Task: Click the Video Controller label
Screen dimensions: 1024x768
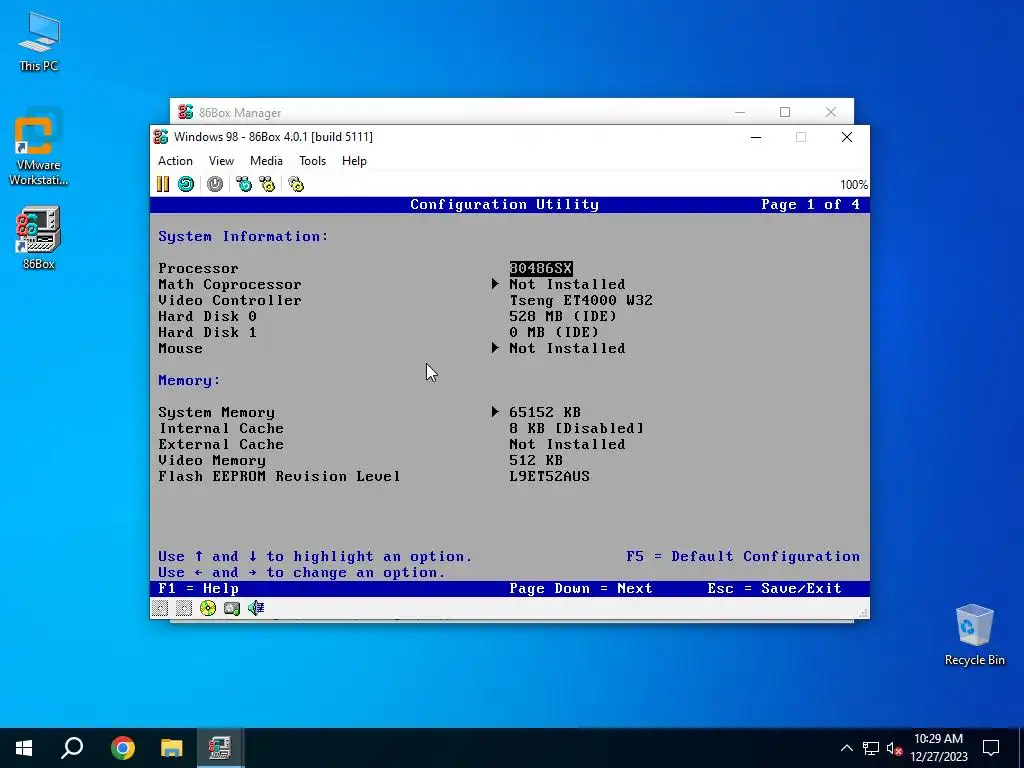Action: point(230,300)
